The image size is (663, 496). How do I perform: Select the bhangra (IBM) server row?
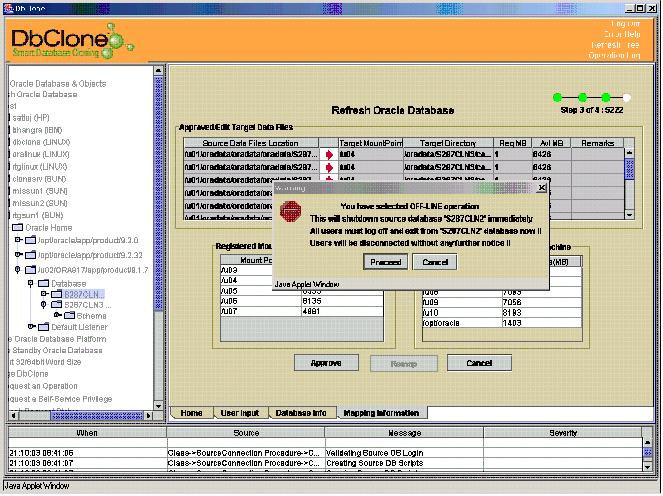pyautogui.click(x=37, y=130)
